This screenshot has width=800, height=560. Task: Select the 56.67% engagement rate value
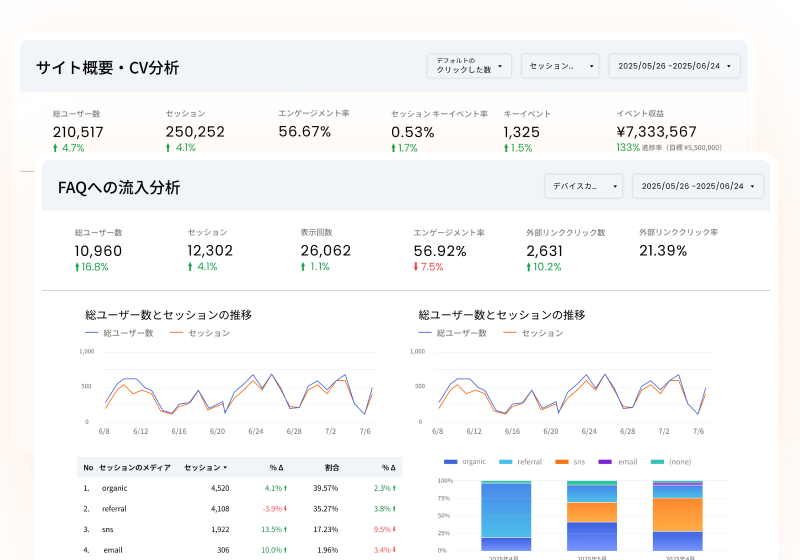tap(305, 132)
